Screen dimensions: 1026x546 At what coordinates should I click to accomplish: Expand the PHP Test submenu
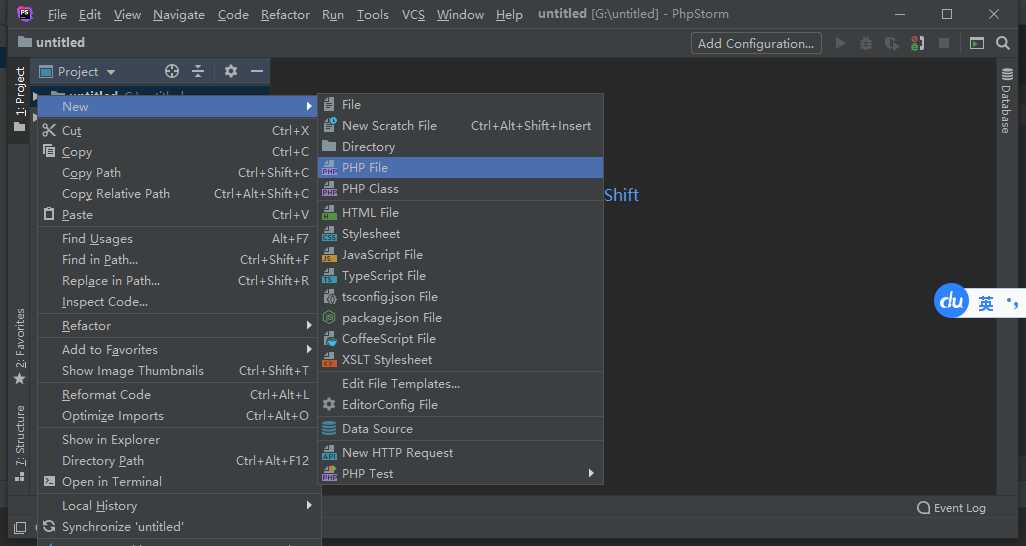click(461, 473)
